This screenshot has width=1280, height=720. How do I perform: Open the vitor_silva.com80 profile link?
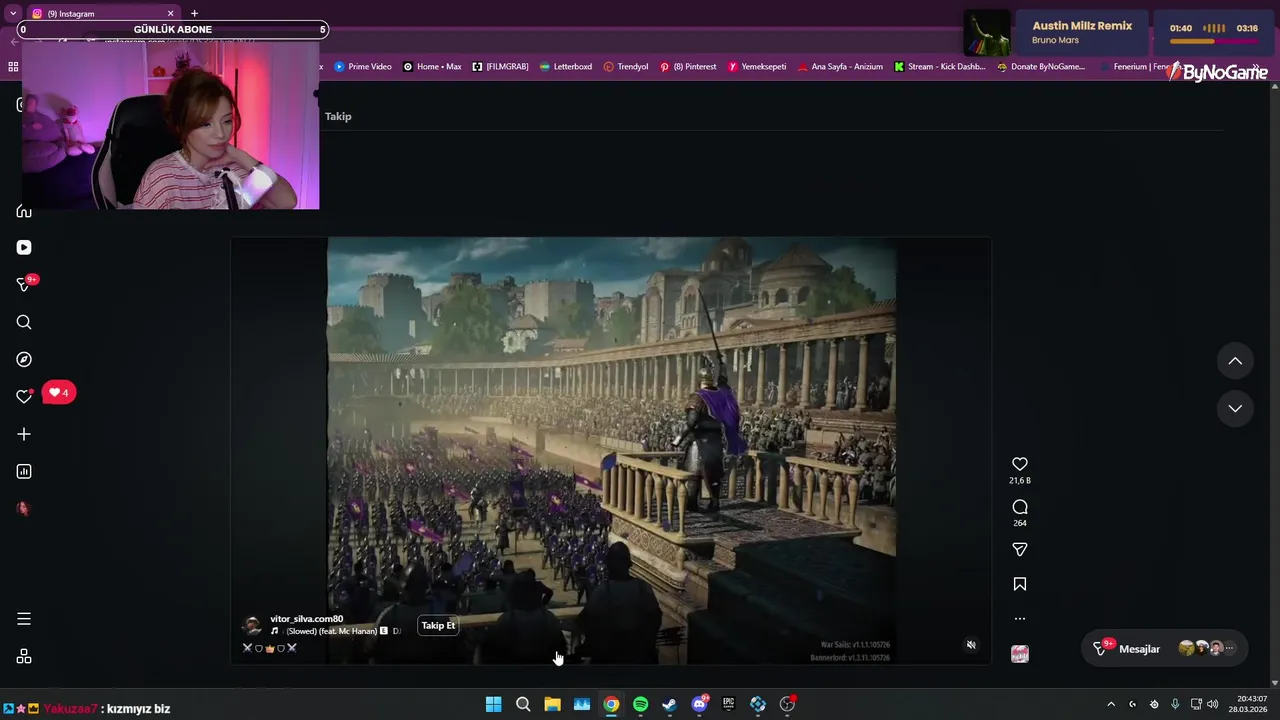click(x=306, y=619)
